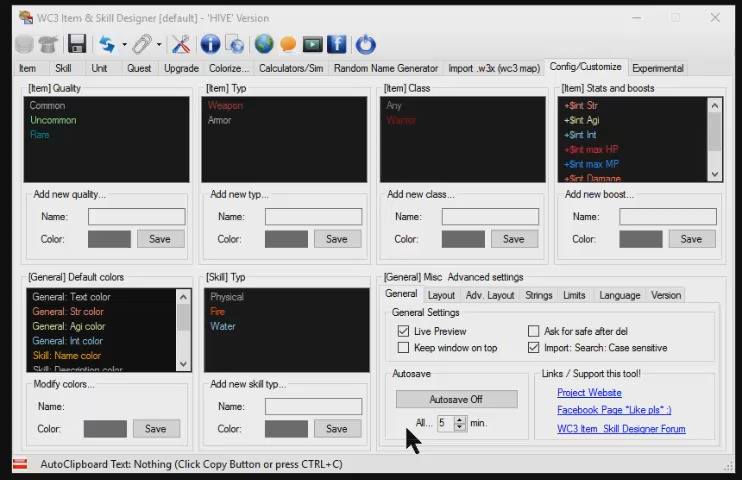Screen dimensions: 742x480
Task: Click the Autosave Off button
Action: pyautogui.click(x=456, y=399)
